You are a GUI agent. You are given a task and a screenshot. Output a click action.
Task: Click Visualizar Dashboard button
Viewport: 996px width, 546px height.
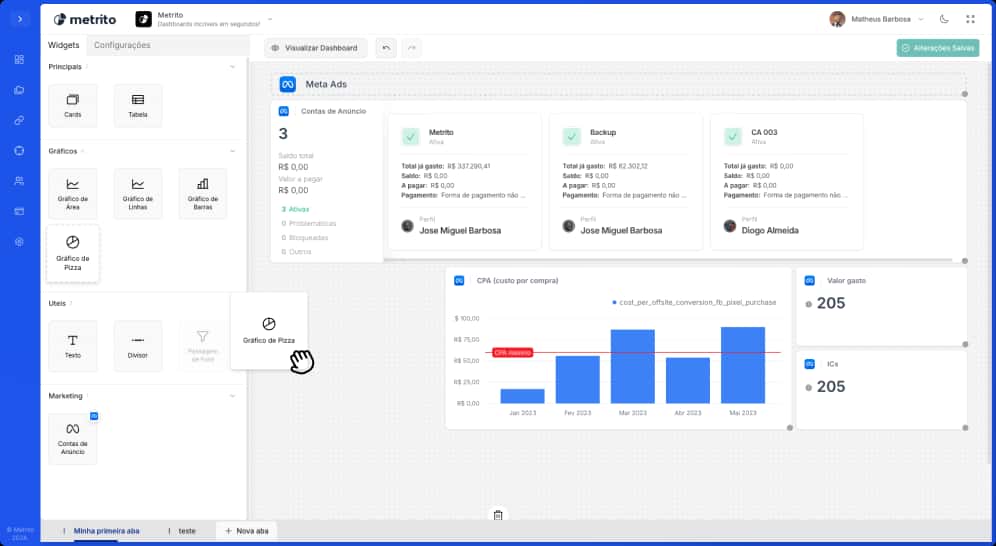click(x=315, y=47)
